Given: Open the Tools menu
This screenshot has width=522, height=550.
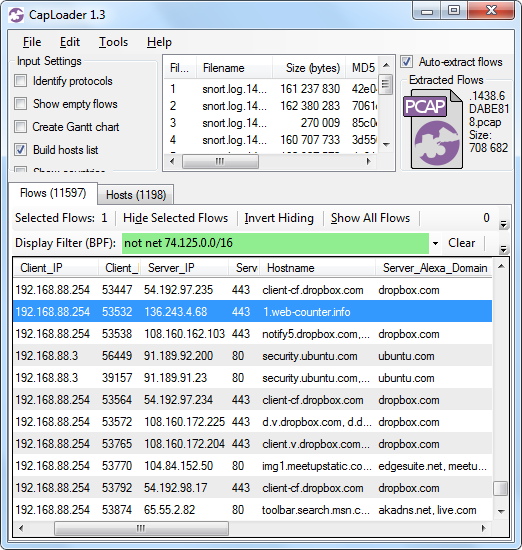Looking at the screenshot, I should 113,42.
